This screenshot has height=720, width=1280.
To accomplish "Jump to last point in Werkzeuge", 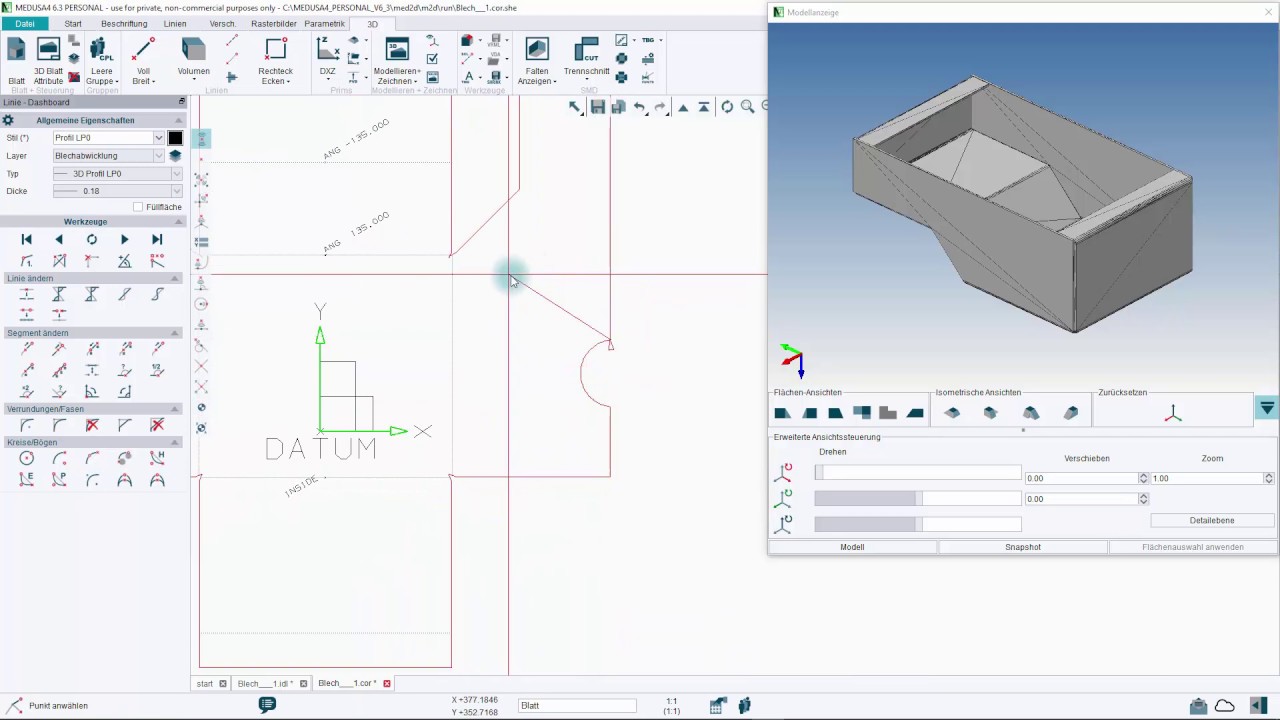I will tap(157, 240).
